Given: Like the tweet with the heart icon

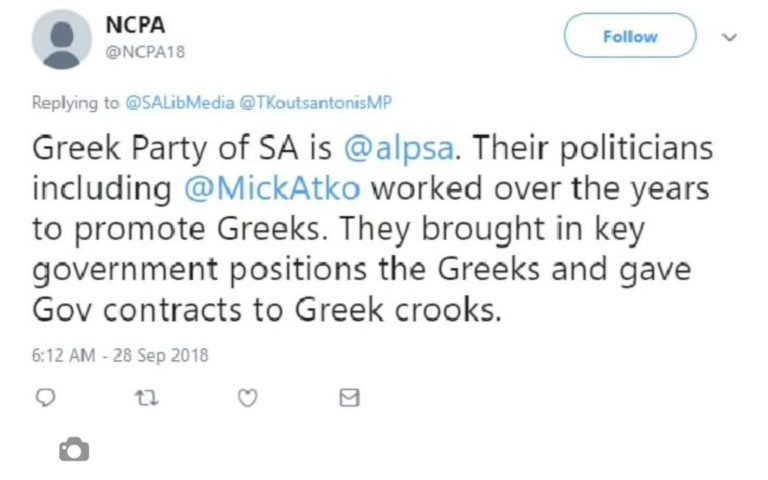Looking at the screenshot, I should (x=247, y=398).
